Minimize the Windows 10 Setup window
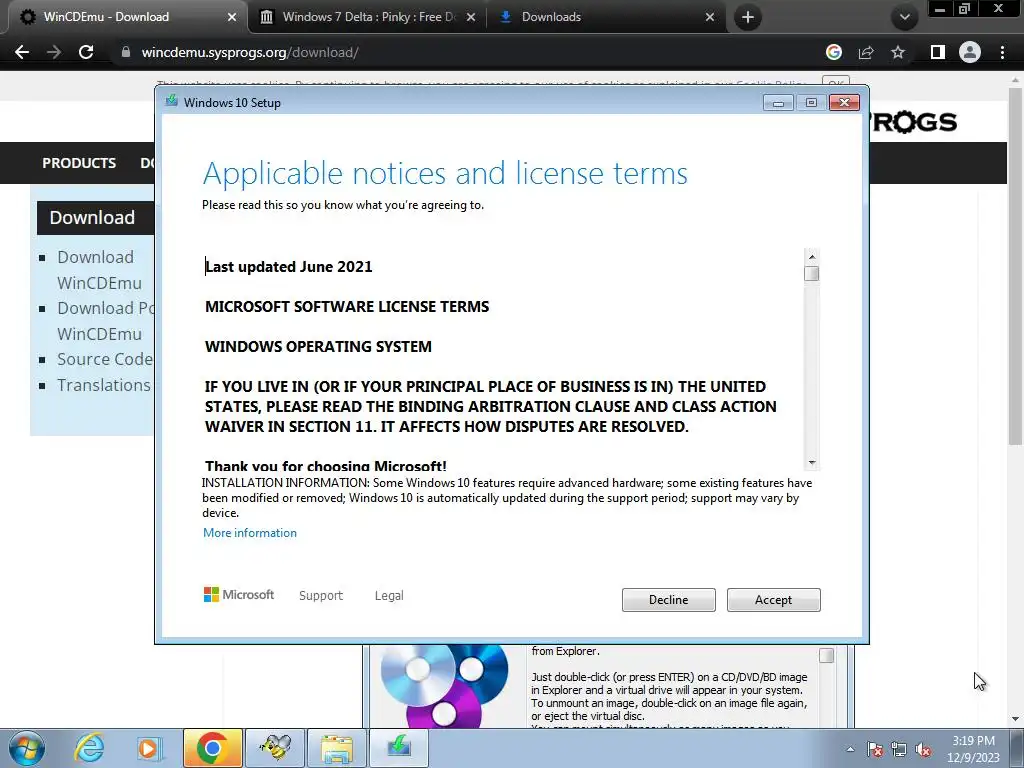The height and width of the screenshot is (768, 1024). point(778,103)
